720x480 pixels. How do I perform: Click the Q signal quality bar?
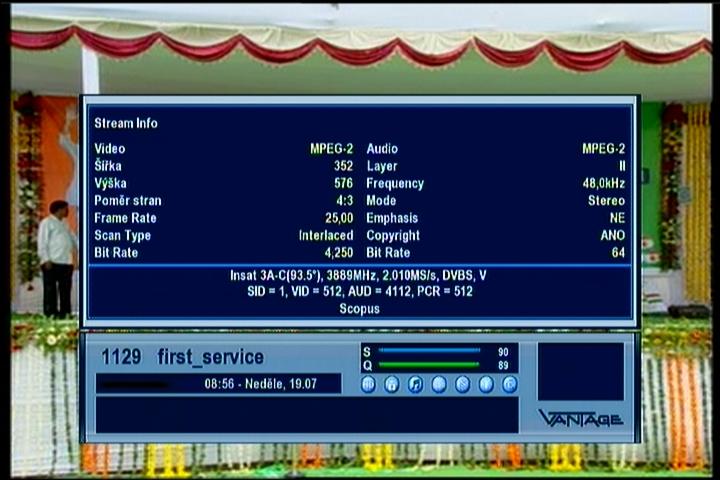[429, 366]
